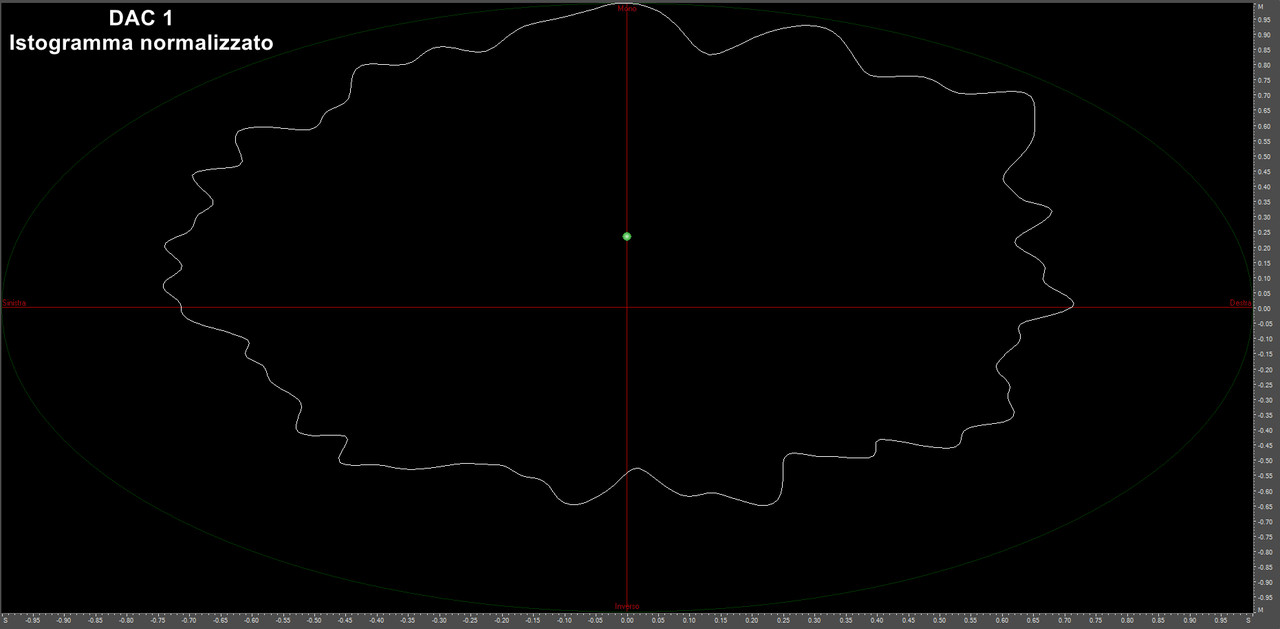Click the red 'Sinistra' axis label
The height and width of the screenshot is (629, 1280).
[14, 302]
